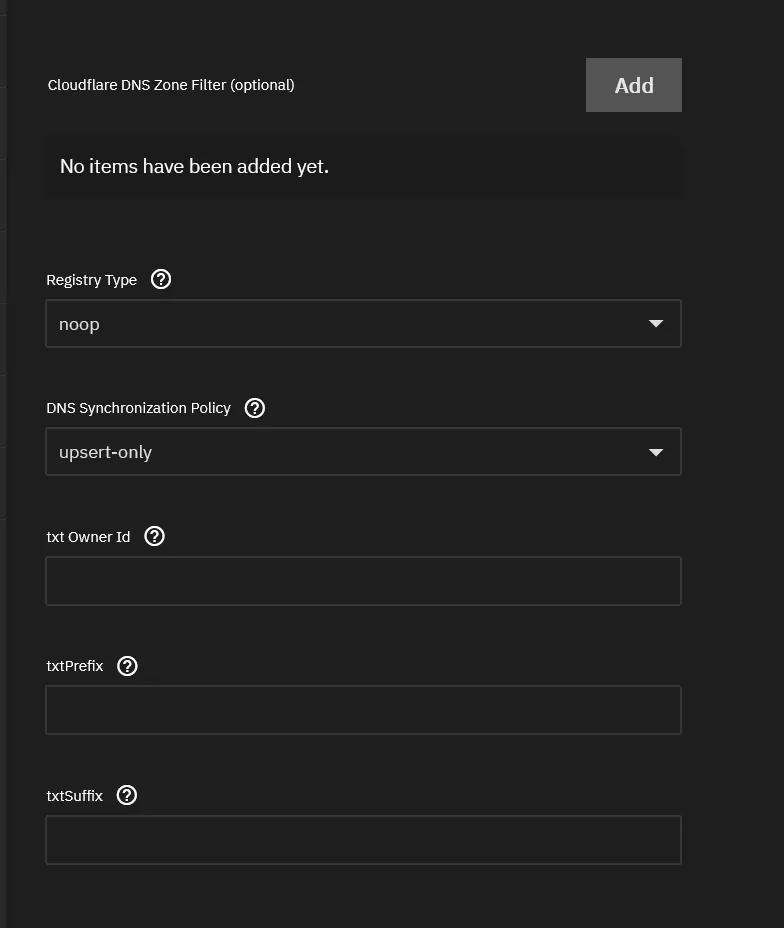
Task: Click the 'No items have been added yet' banner
Action: (x=363, y=166)
